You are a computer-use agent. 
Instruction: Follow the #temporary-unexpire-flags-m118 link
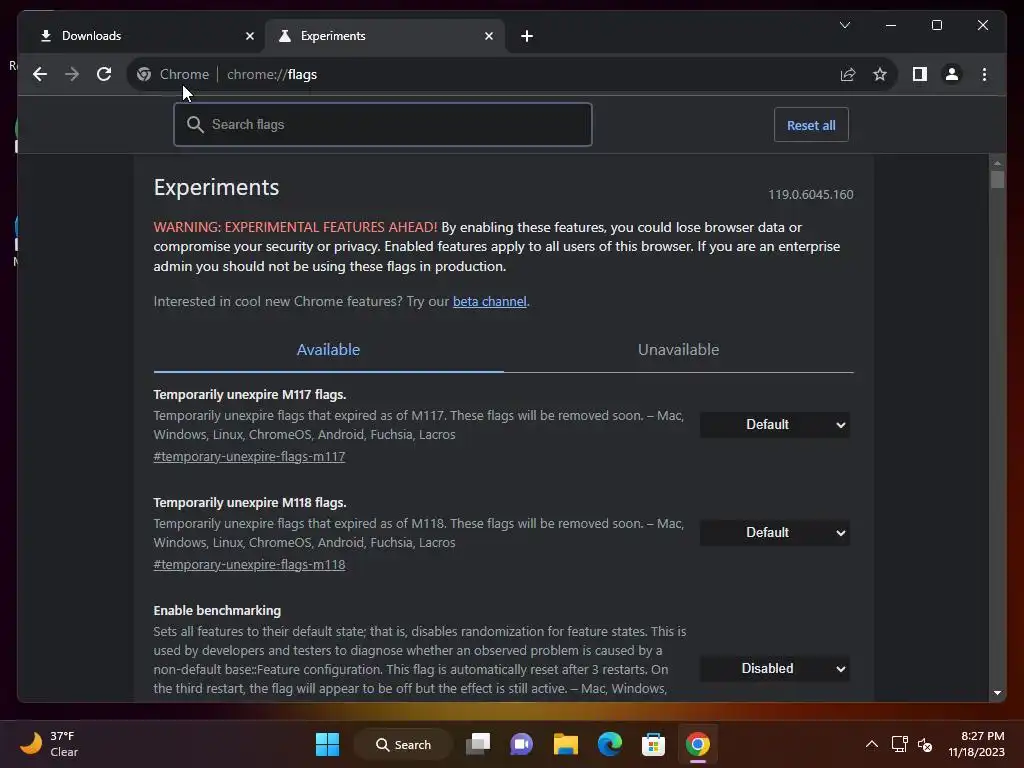coord(249,565)
